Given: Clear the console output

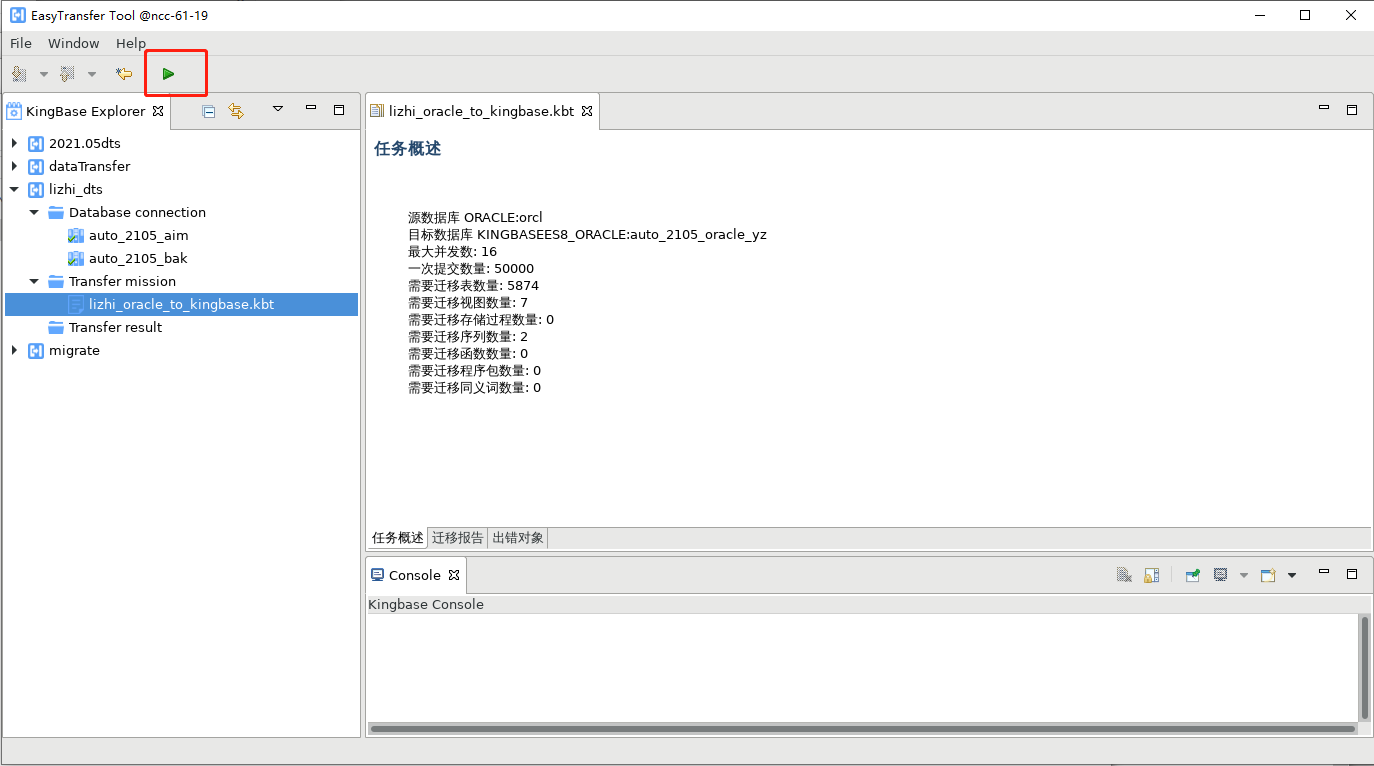Looking at the screenshot, I should click(1124, 575).
